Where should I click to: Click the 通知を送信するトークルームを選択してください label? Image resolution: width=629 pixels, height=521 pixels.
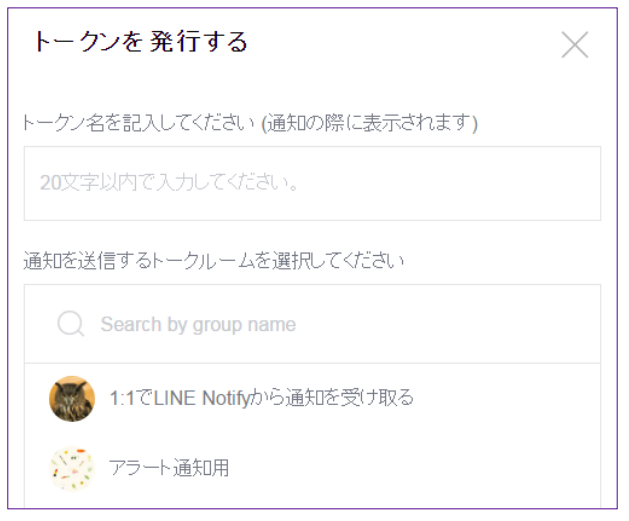pos(213,261)
